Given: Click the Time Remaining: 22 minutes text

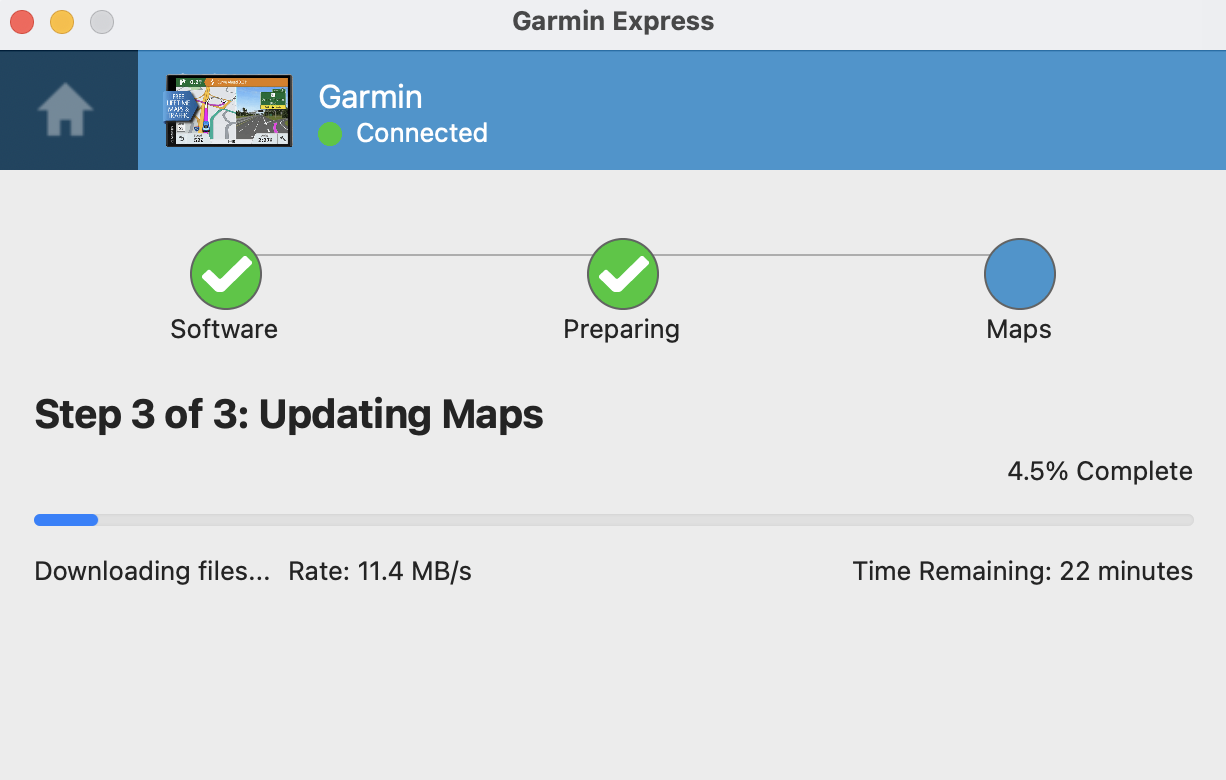Looking at the screenshot, I should click(1022, 571).
